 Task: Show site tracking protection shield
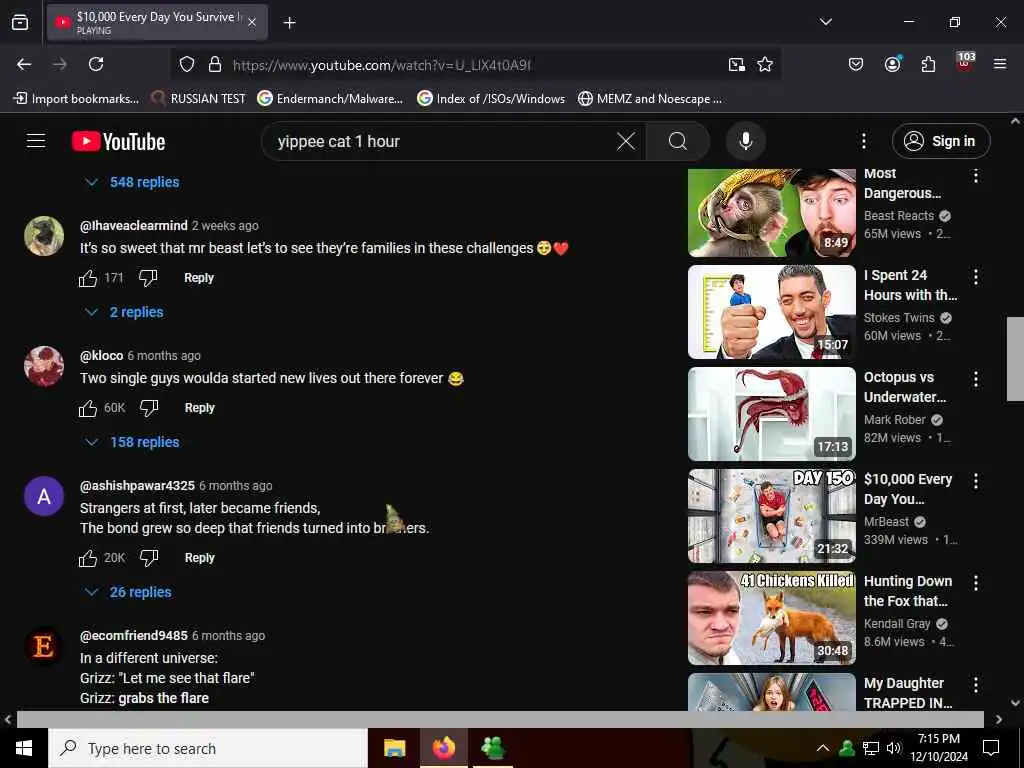(x=187, y=64)
